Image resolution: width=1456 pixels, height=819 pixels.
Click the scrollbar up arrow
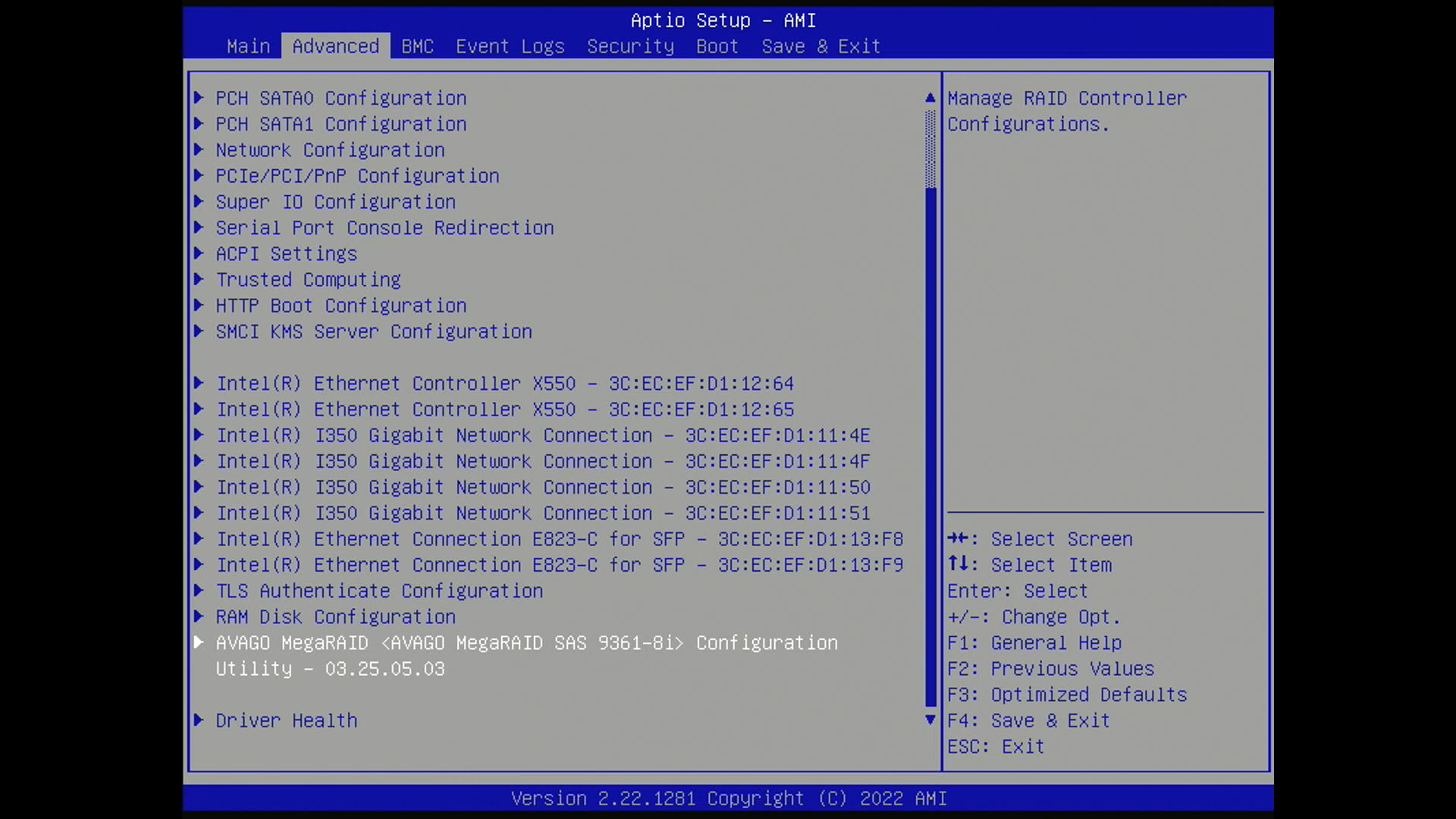[x=930, y=98]
